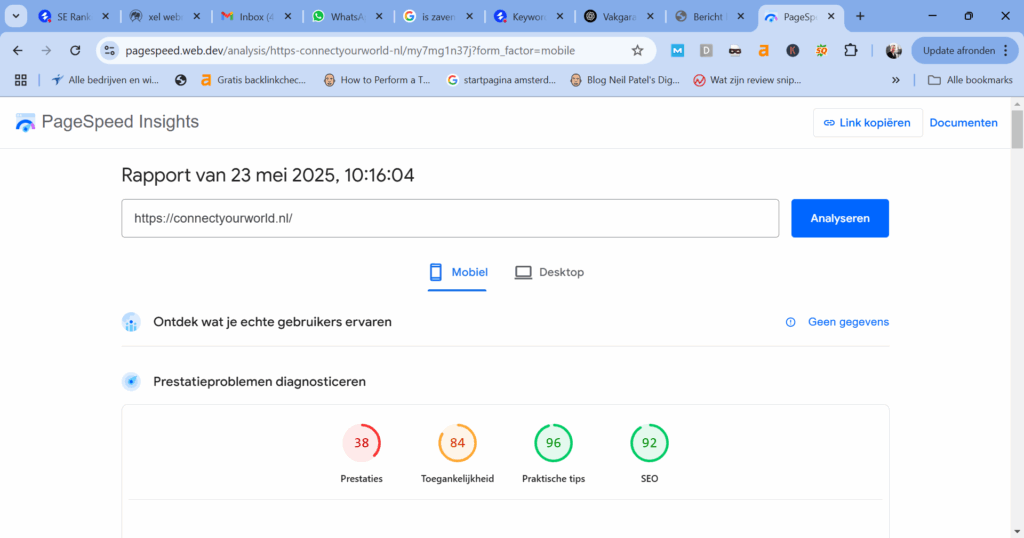
Task: Close the PageSpeed tab
Action: coord(831,17)
